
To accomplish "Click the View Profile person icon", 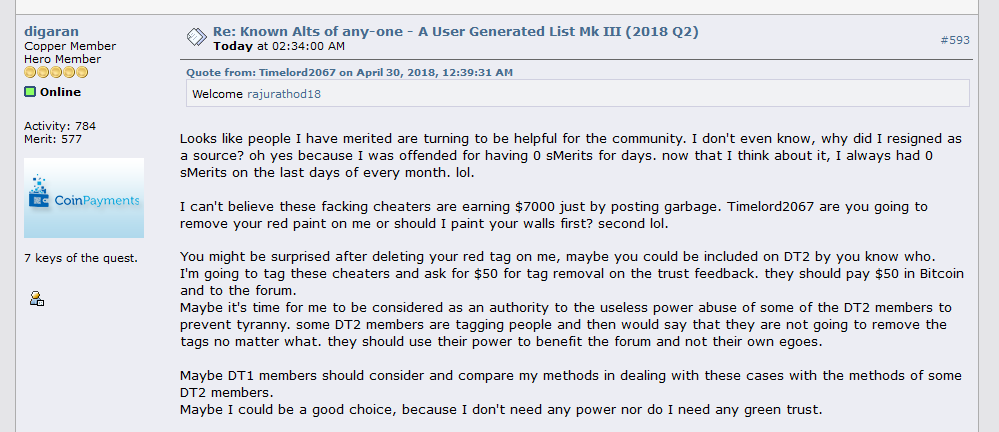I will coord(37,298).
